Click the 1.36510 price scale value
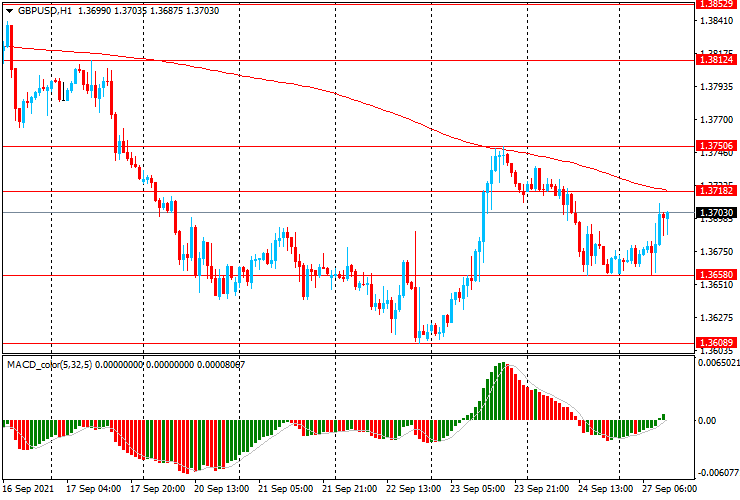Viewport: 740px width, 500px height. tap(717, 284)
